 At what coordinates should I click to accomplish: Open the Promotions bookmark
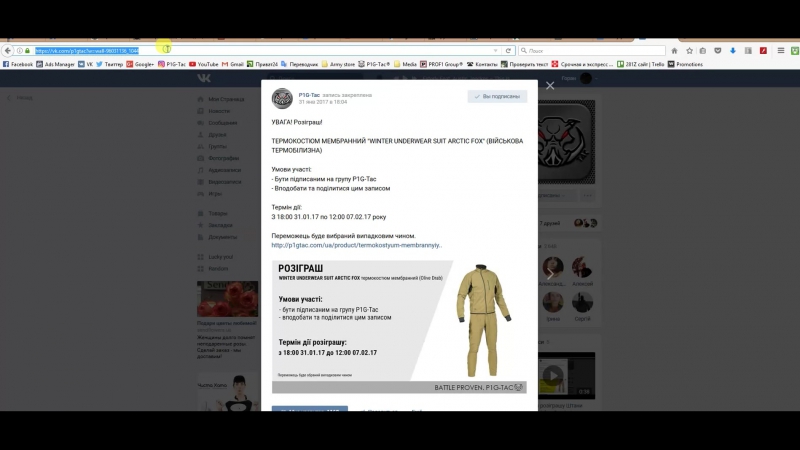tap(685, 64)
